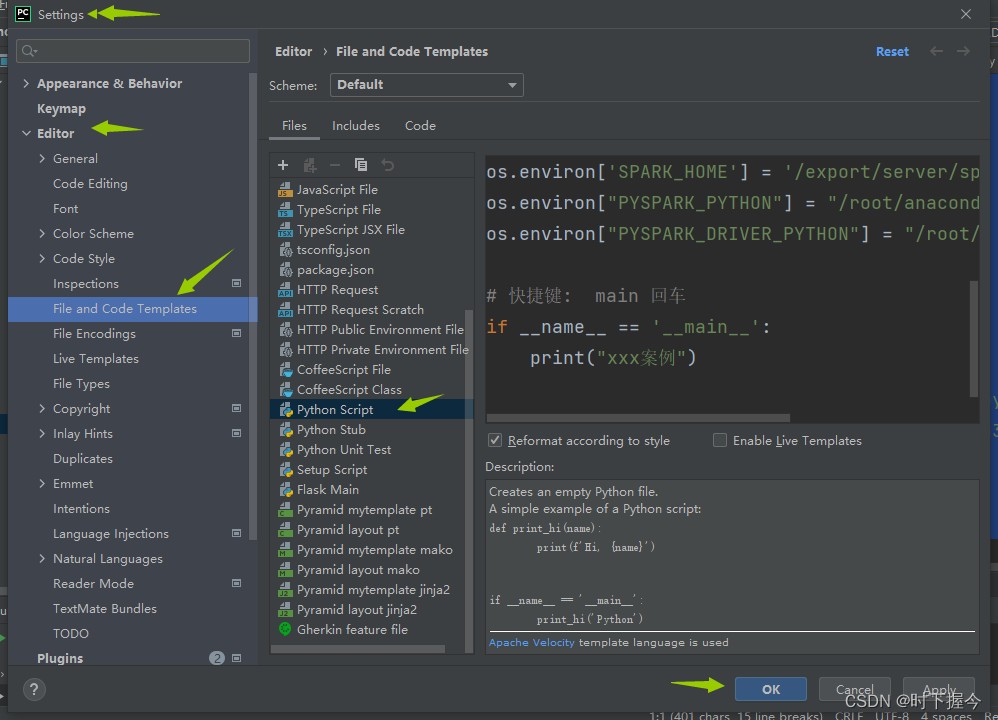Close the Settings dialog

[966, 14]
